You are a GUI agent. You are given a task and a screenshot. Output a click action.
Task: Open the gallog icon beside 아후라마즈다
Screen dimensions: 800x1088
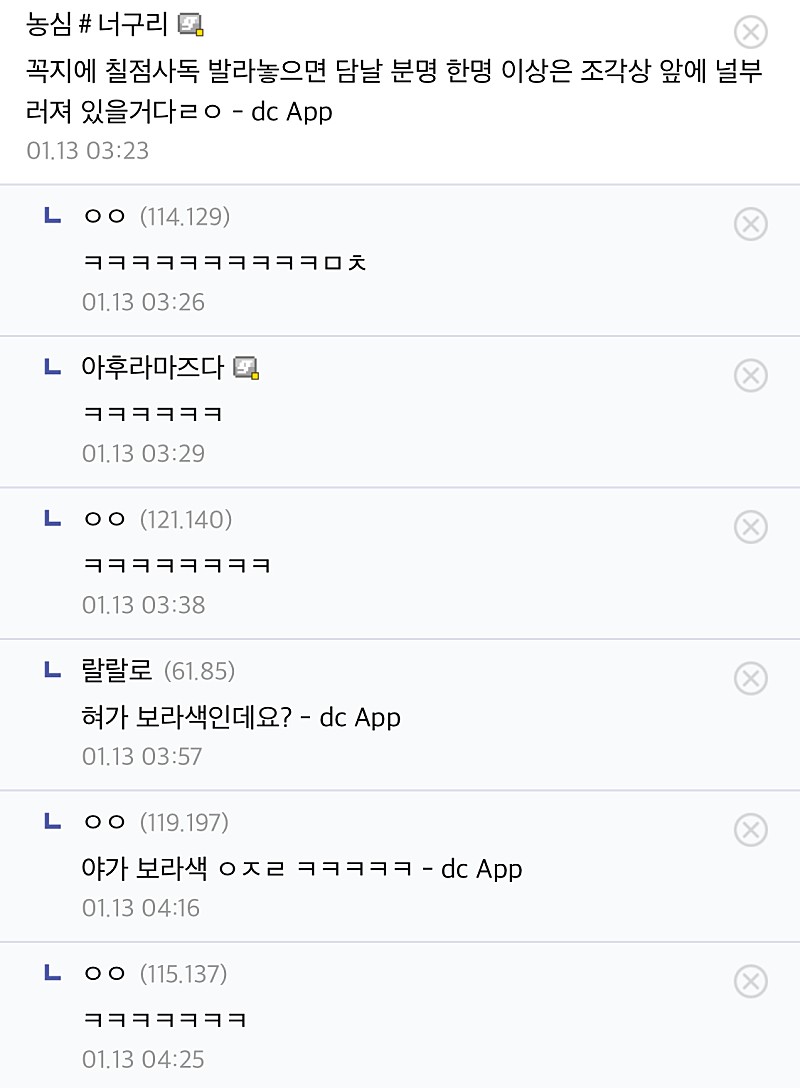coord(246,368)
